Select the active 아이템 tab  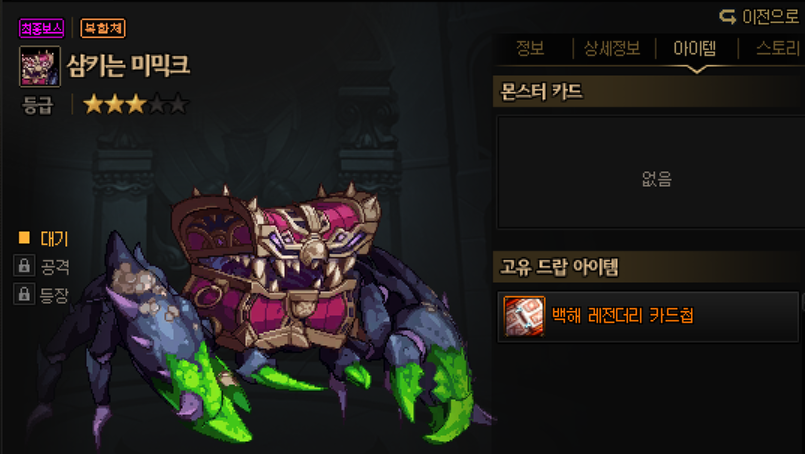[x=695, y=48]
